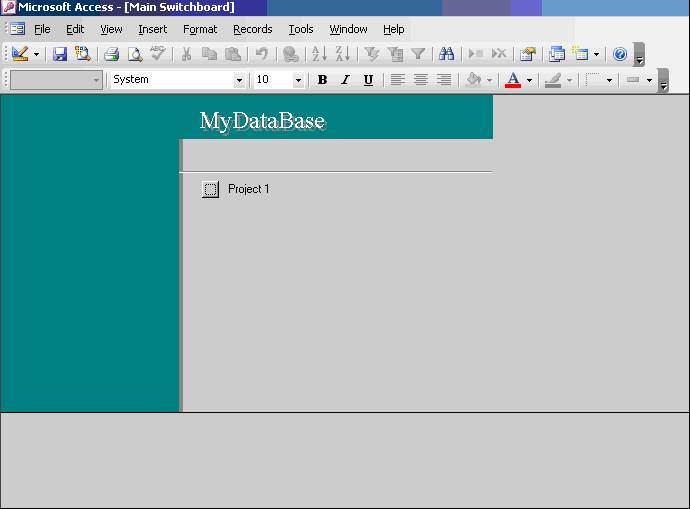Viewport: 690px width, 509px height.
Task: Select Center alignment
Action: (x=421, y=80)
